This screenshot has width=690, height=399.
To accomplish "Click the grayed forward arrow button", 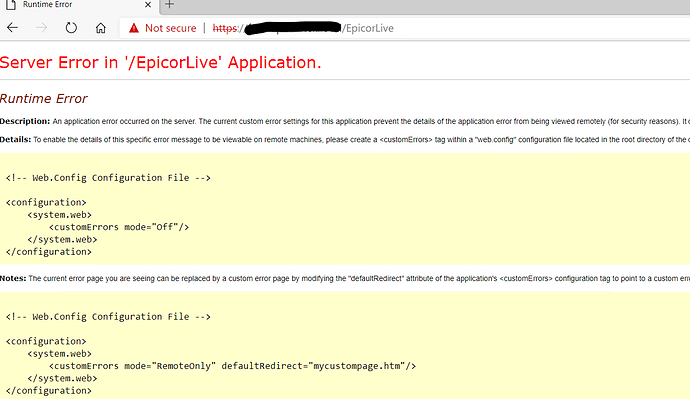I will (x=41, y=28).
